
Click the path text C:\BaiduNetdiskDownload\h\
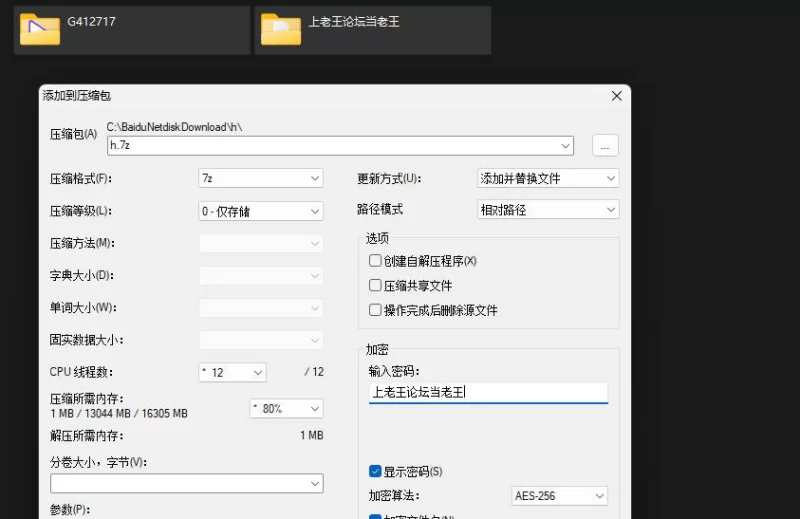[x=174, y=127]
